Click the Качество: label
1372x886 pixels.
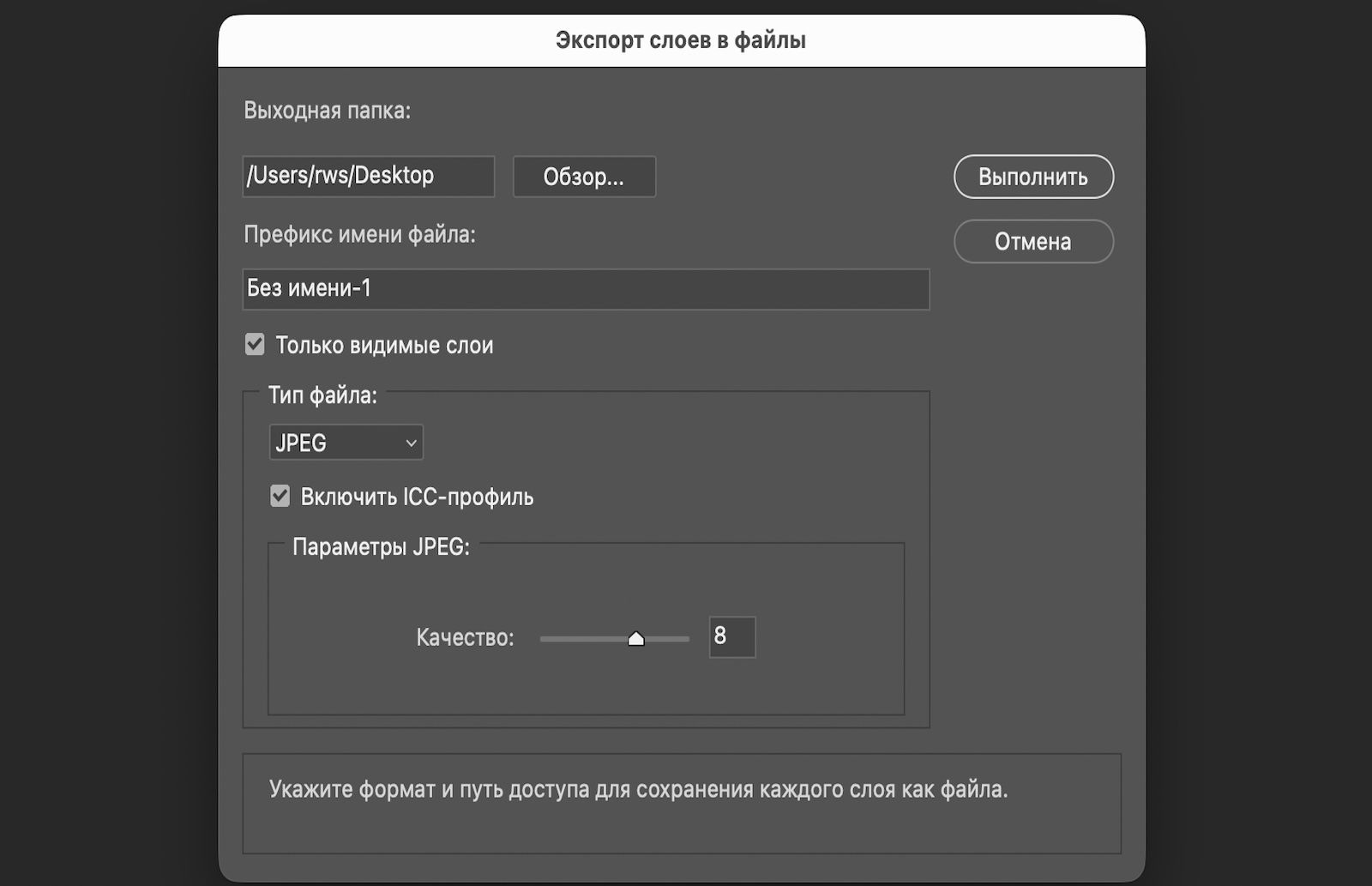point(465,638)
